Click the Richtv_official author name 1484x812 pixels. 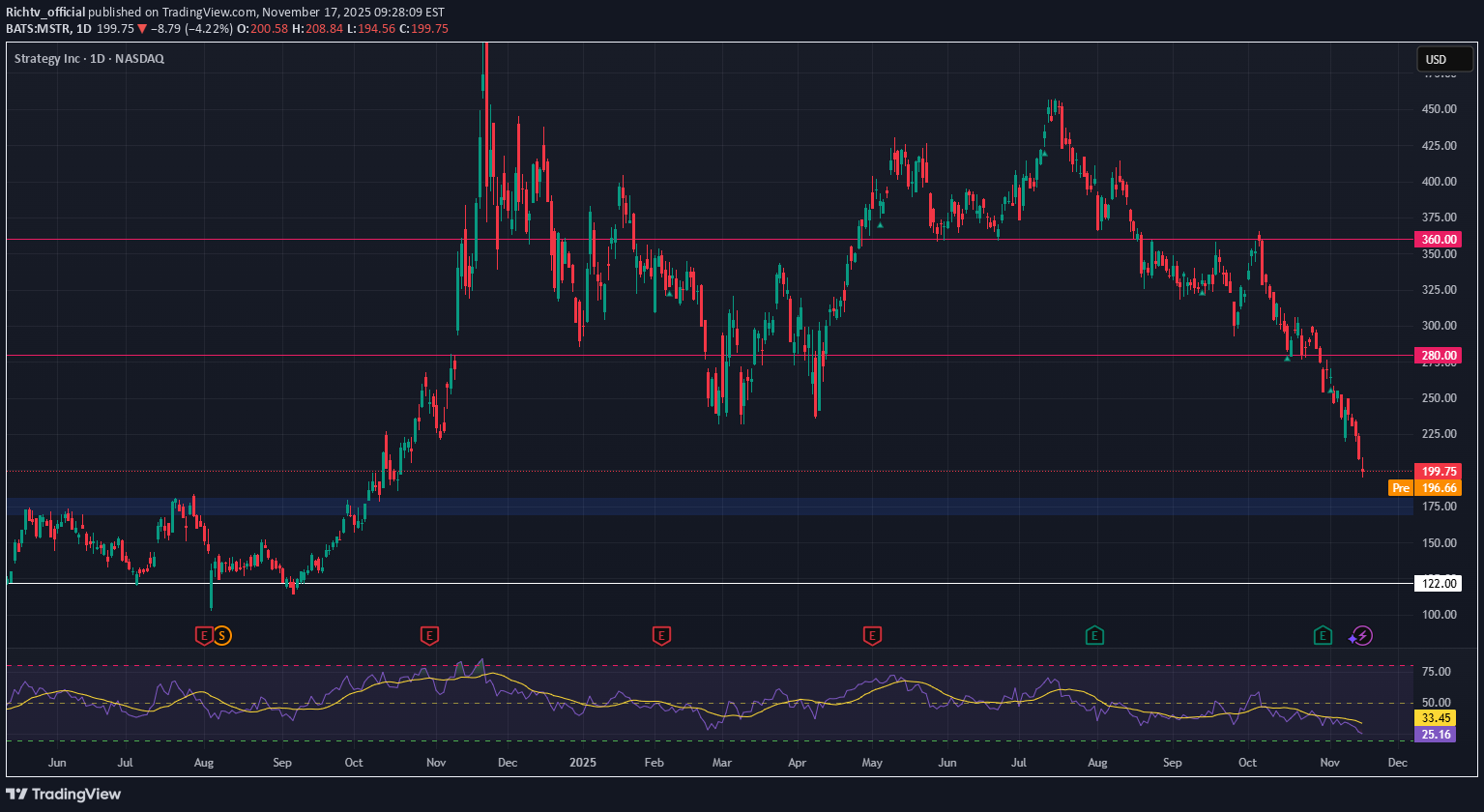[x=44, y=13]
